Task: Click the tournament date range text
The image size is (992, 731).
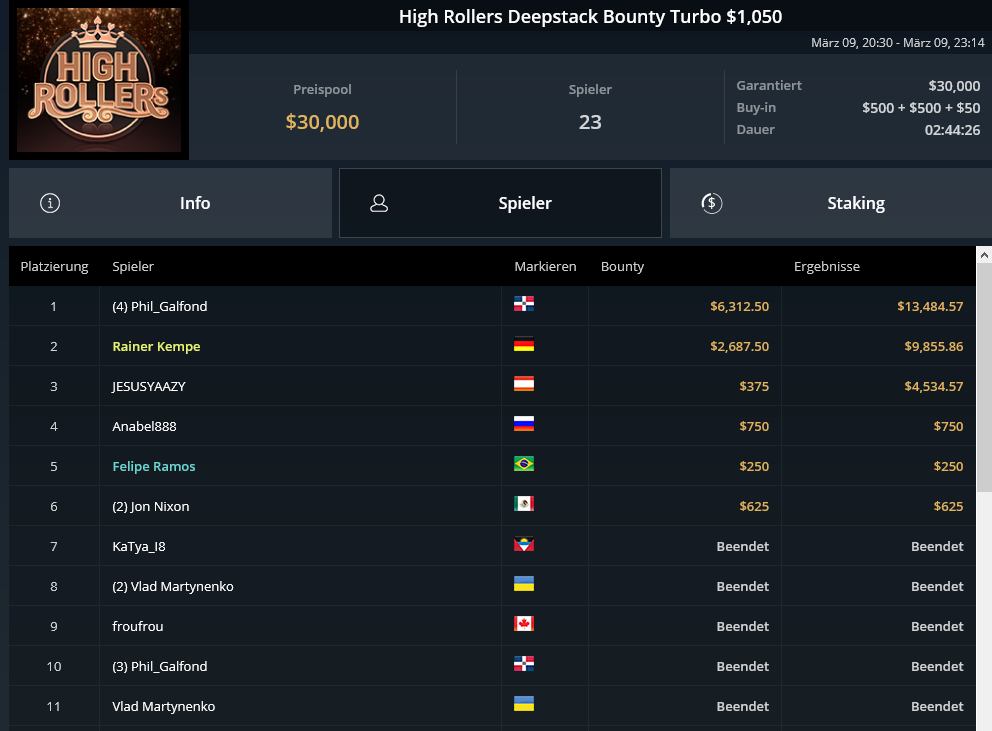Action: tap(898, 42)
